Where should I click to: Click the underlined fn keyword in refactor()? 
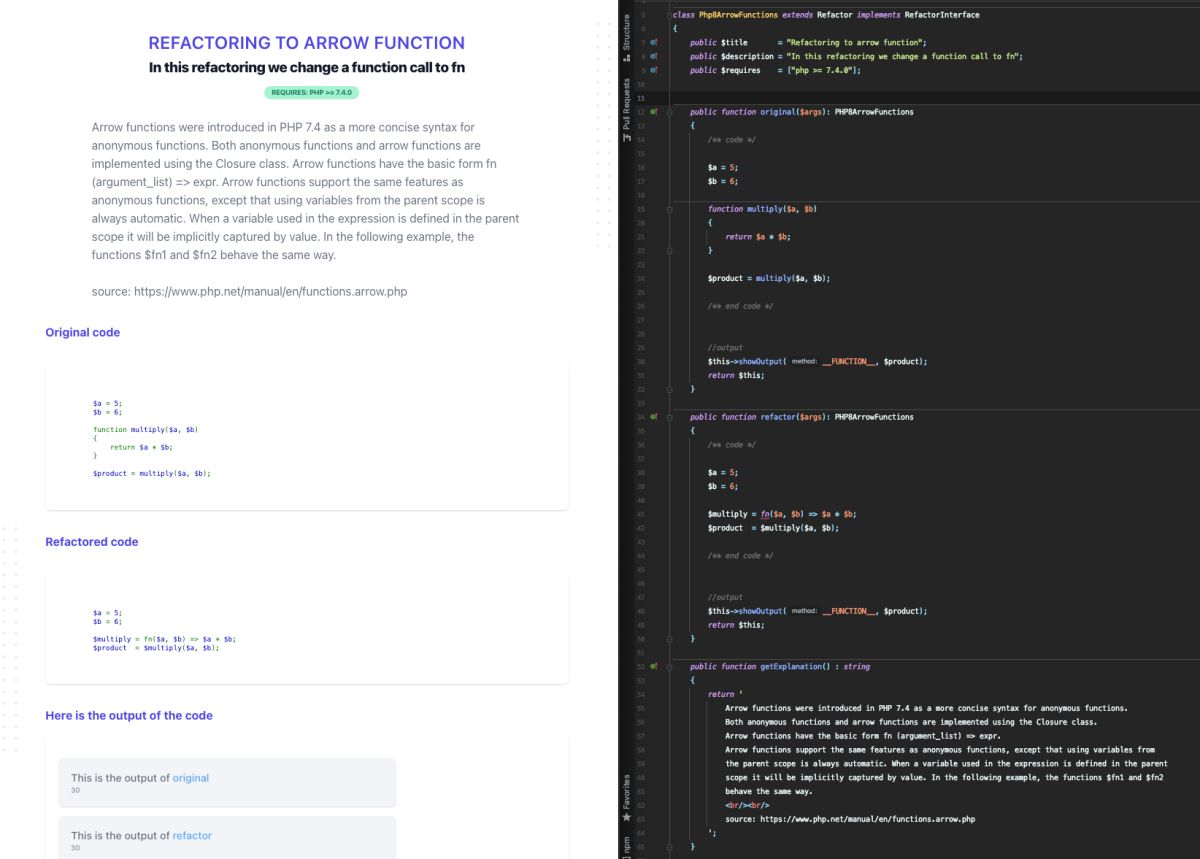coord(765,514)
